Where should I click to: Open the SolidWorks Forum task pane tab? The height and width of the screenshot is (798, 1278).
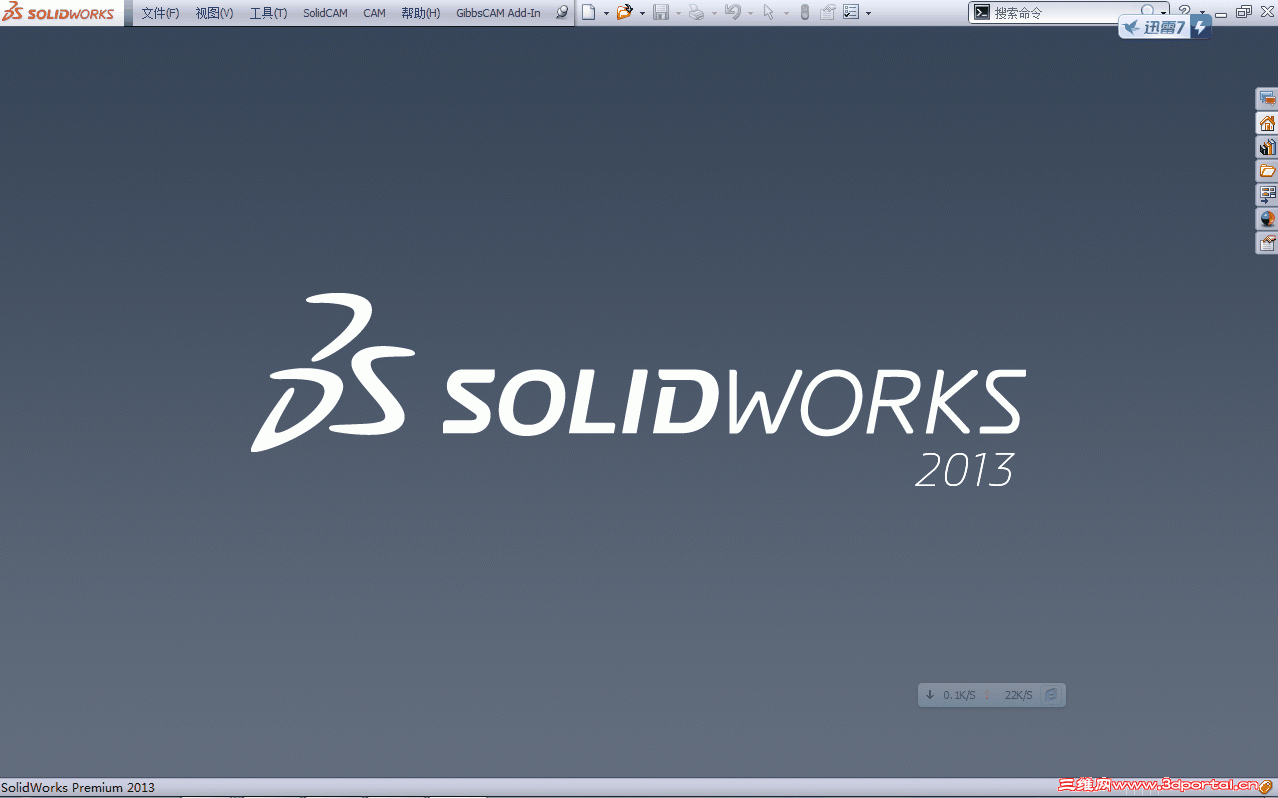tap(1267, 99)
